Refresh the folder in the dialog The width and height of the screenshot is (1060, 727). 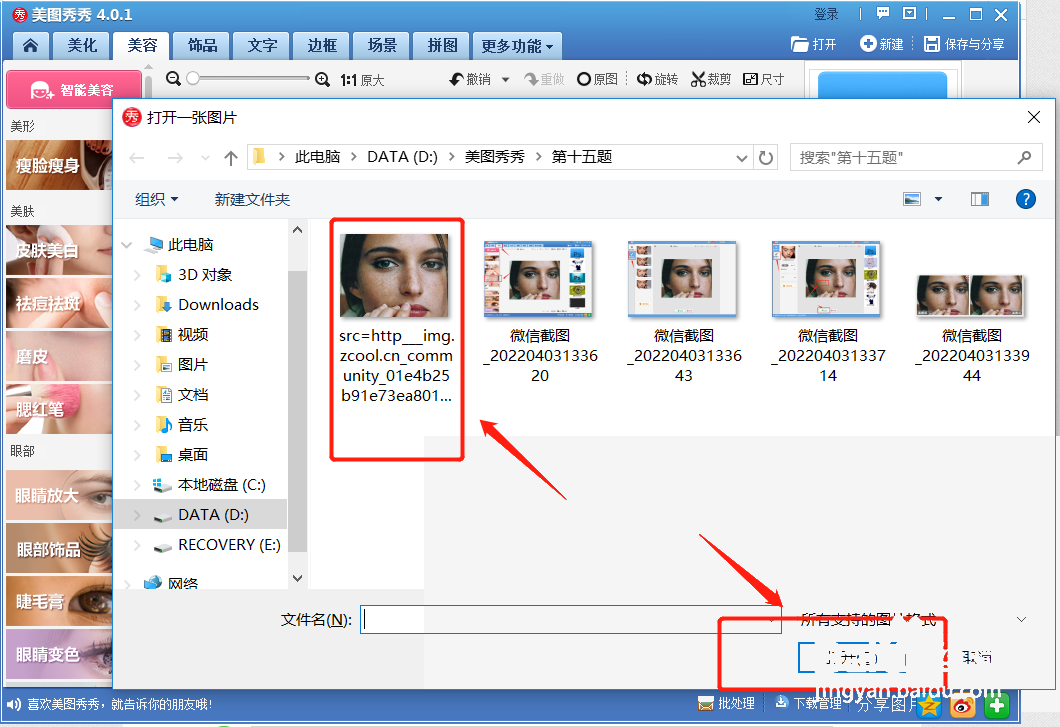click(765, 158)
